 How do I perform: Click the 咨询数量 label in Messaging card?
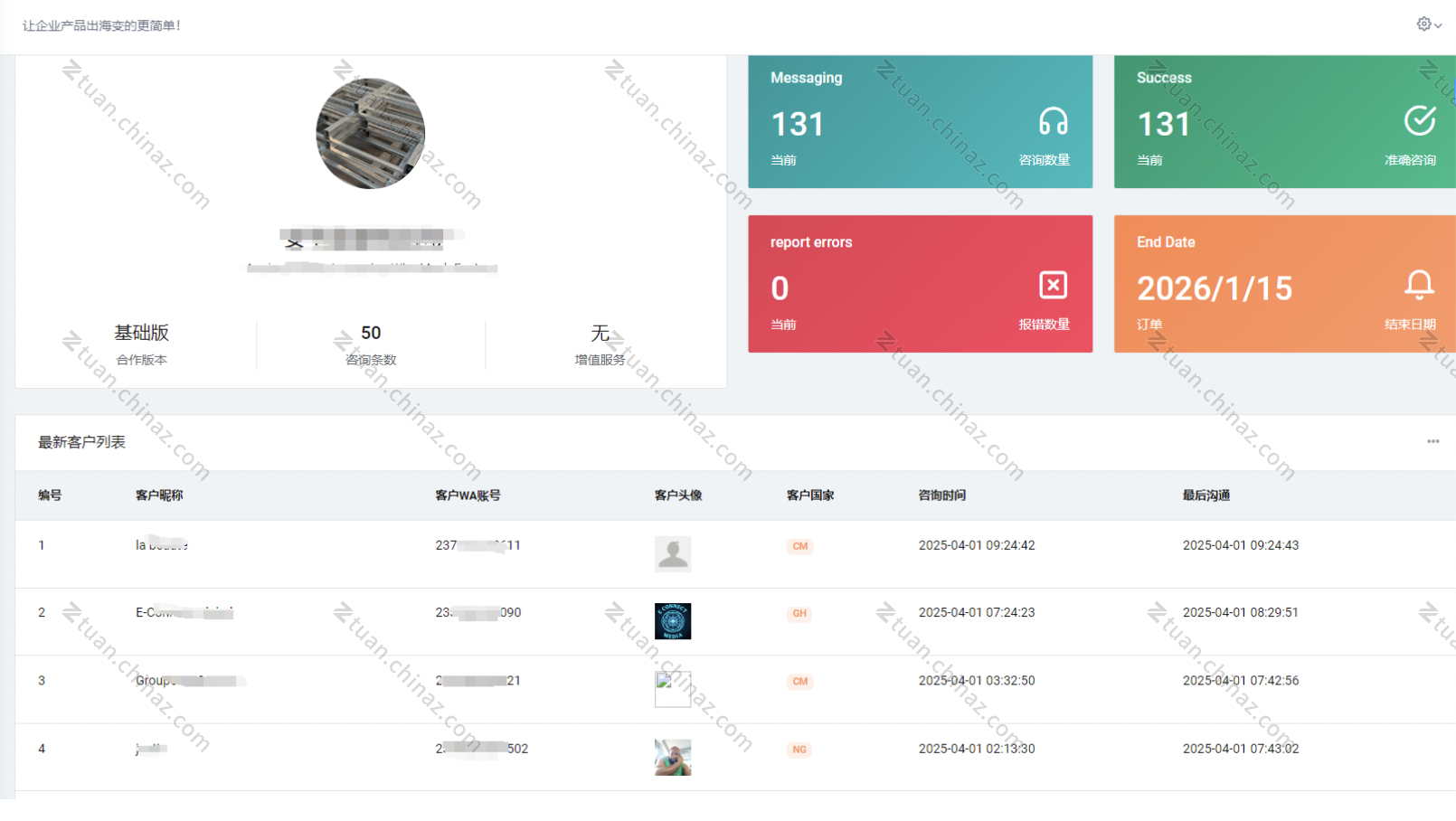point(1045,160)
